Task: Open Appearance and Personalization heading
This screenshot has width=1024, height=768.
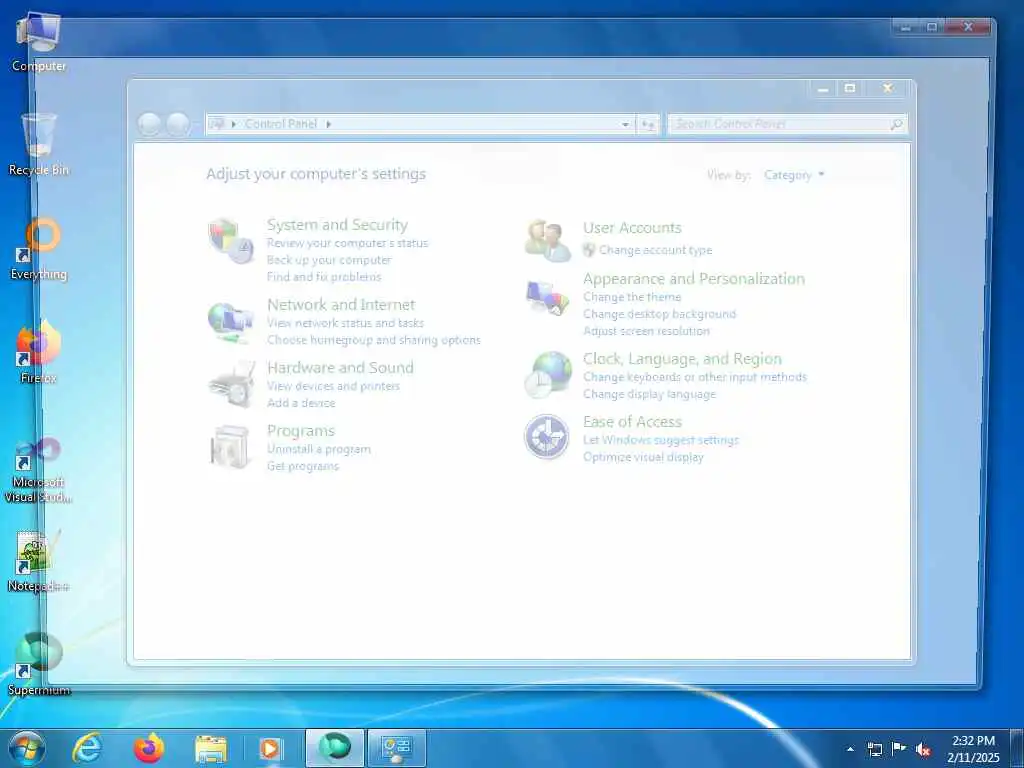Action: pos(694,279)
